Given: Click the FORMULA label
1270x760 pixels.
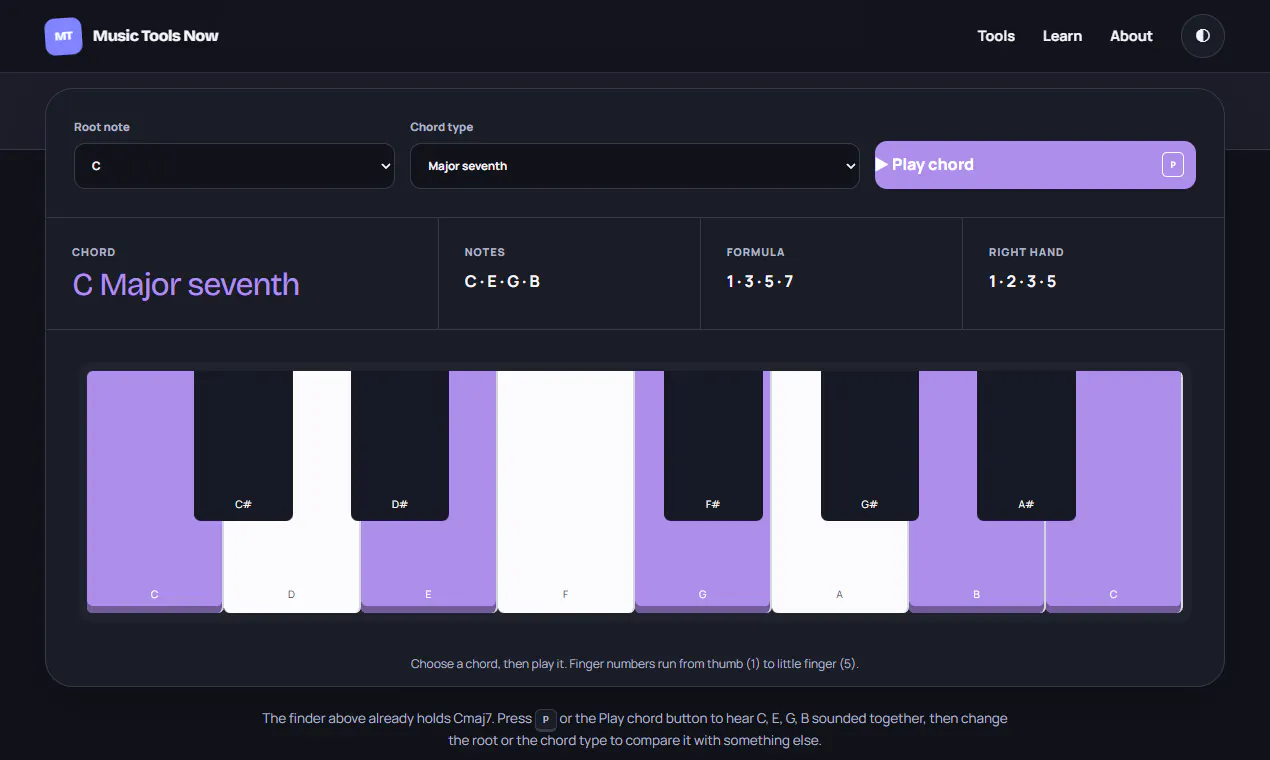Looking at the screenshot, I should click(x=755, y=252).
